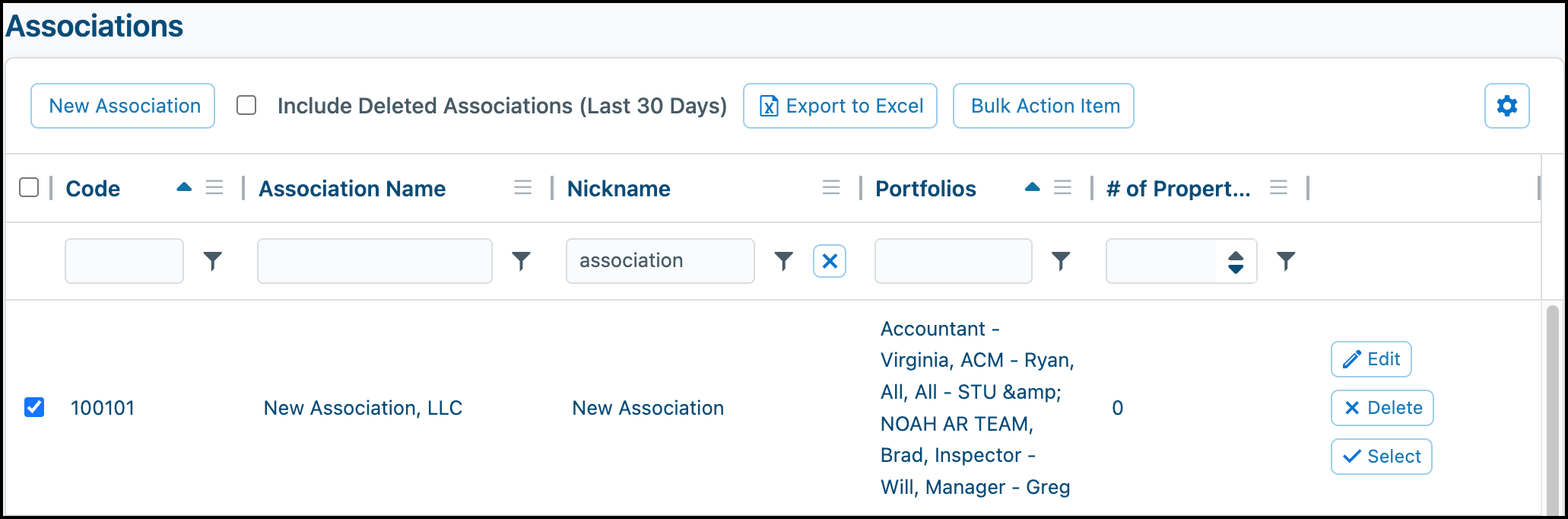Check the select-all header checkbox
The height and width of the screenshot is (519, 1568).
[29, 187]
